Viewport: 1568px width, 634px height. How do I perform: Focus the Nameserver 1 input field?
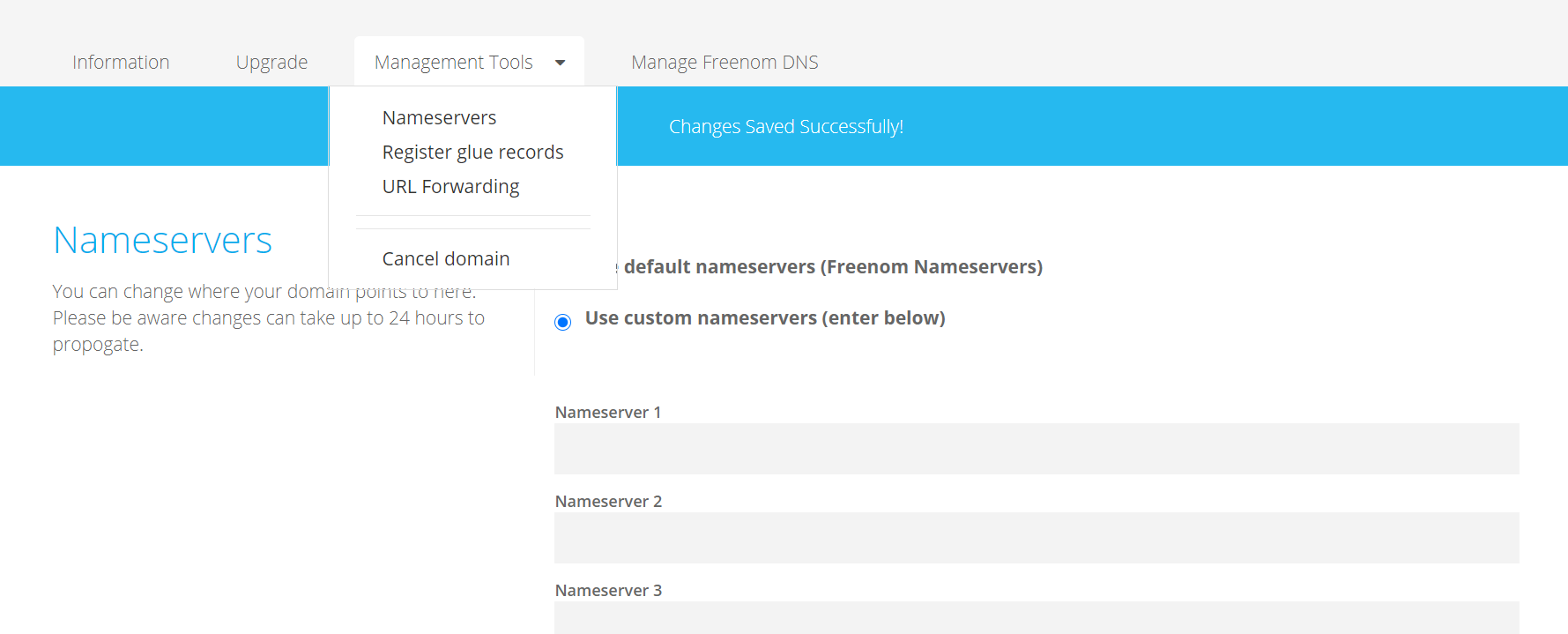1037,449
